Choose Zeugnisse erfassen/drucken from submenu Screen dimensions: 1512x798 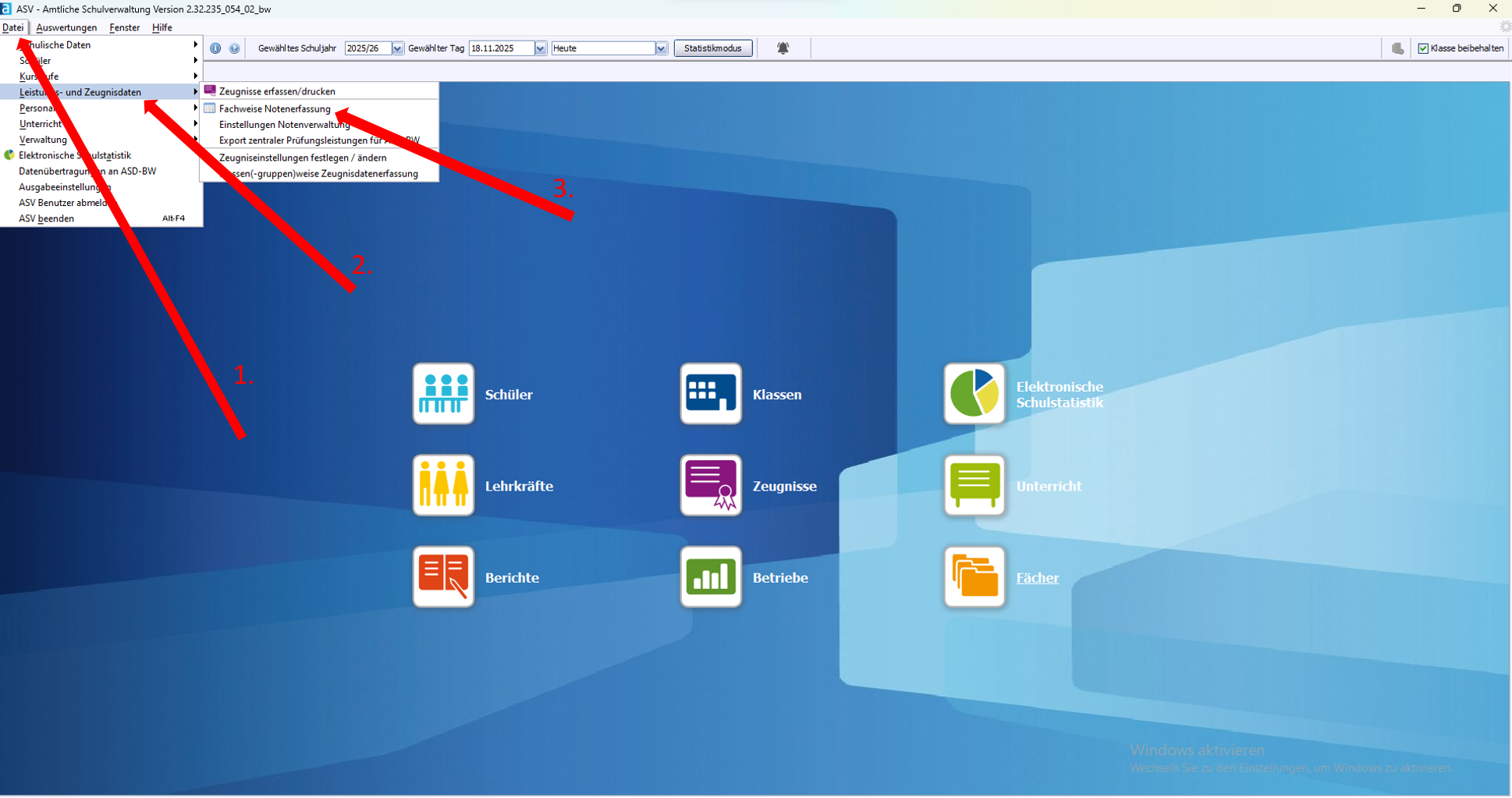(x=277, y=91)
